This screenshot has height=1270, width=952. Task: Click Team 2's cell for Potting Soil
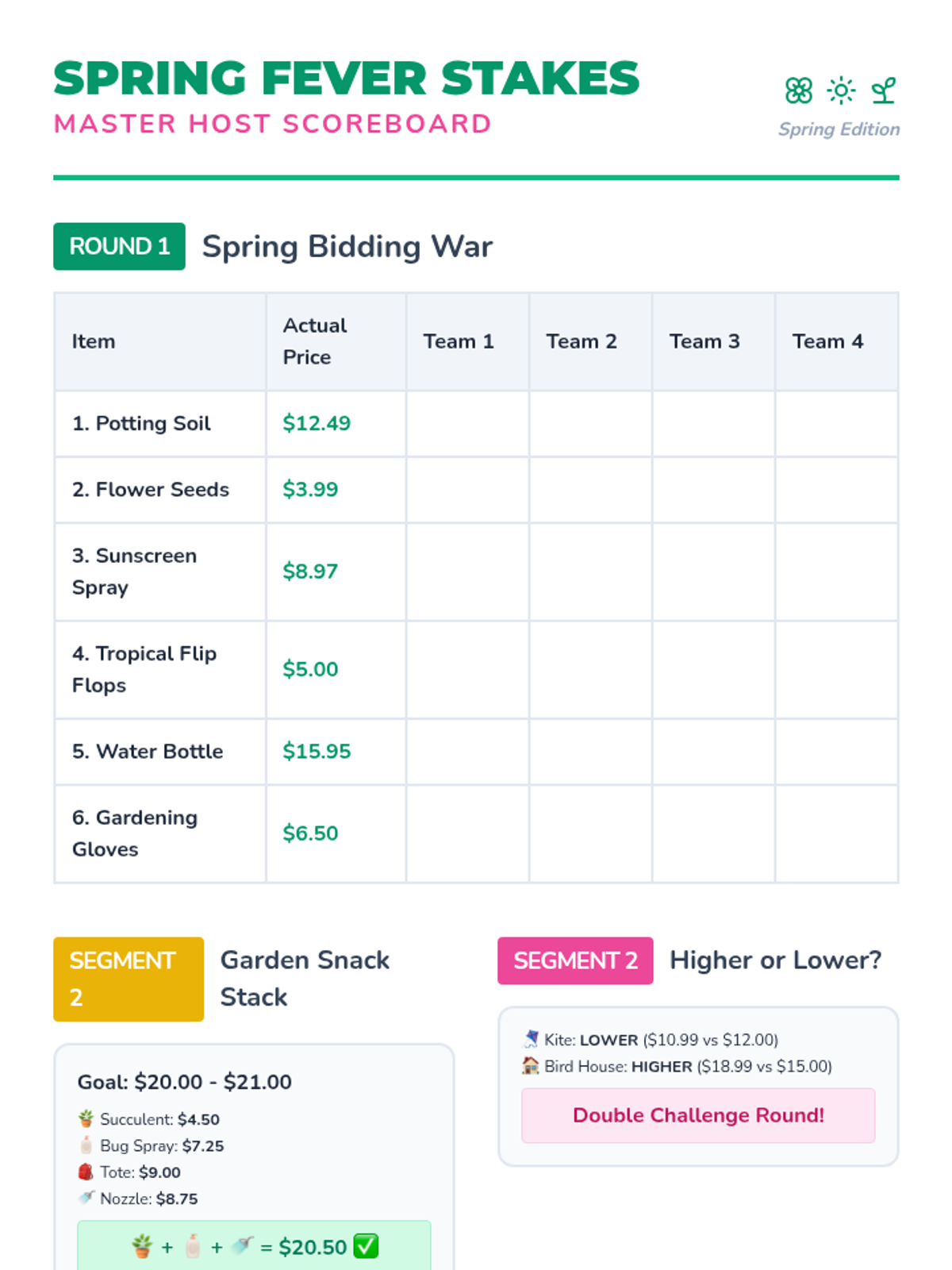pos(590,423)
